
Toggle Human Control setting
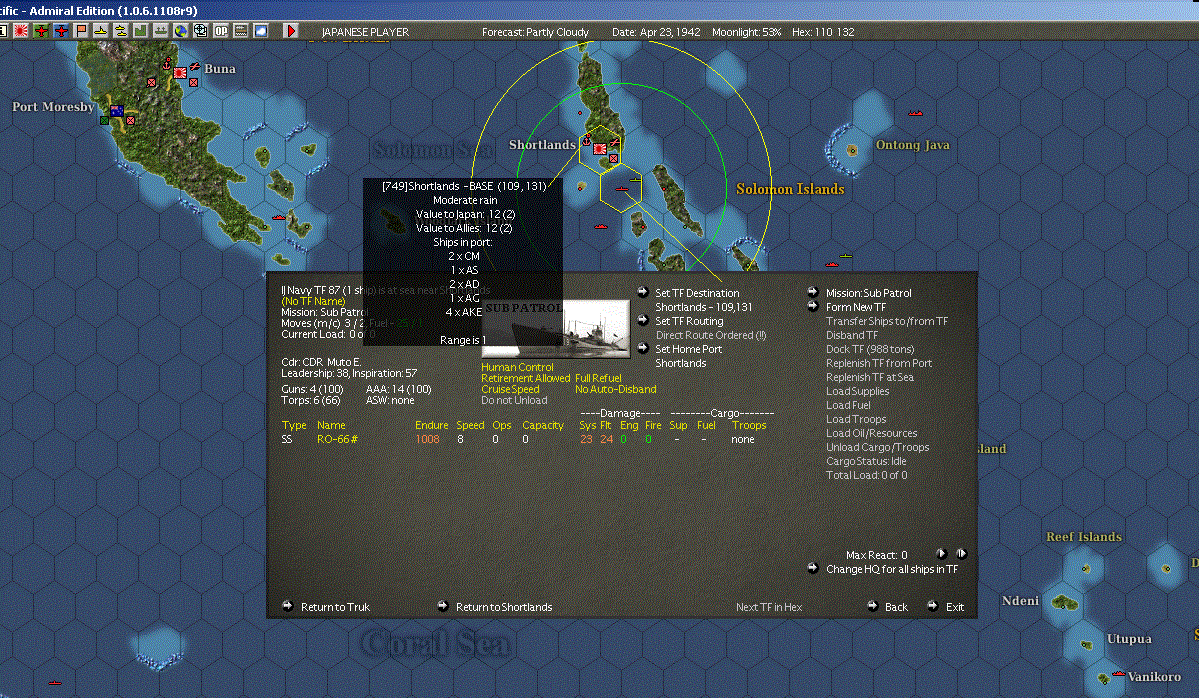517,367
